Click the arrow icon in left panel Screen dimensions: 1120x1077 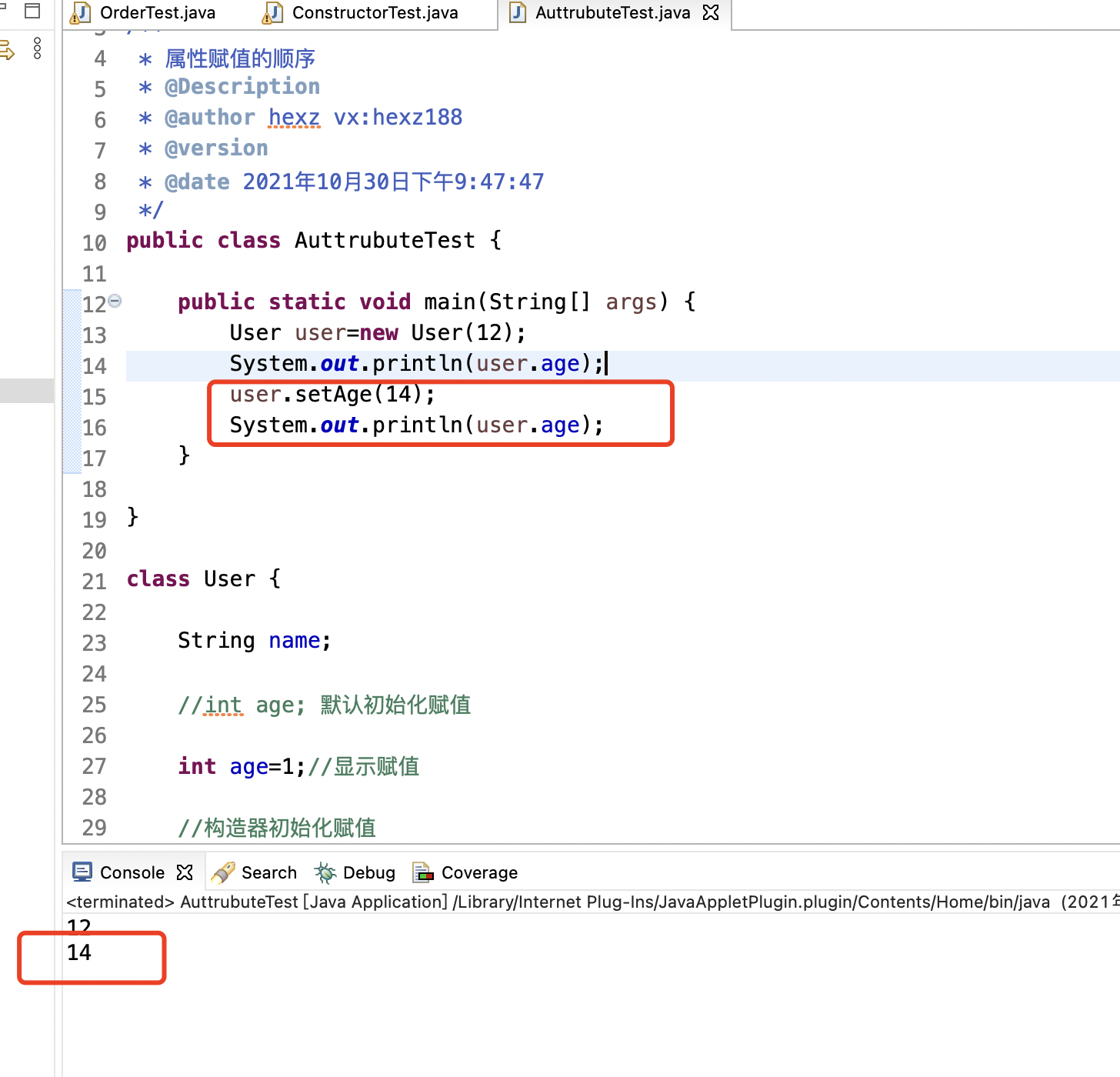pyautogui.click(x=7, y=52)
